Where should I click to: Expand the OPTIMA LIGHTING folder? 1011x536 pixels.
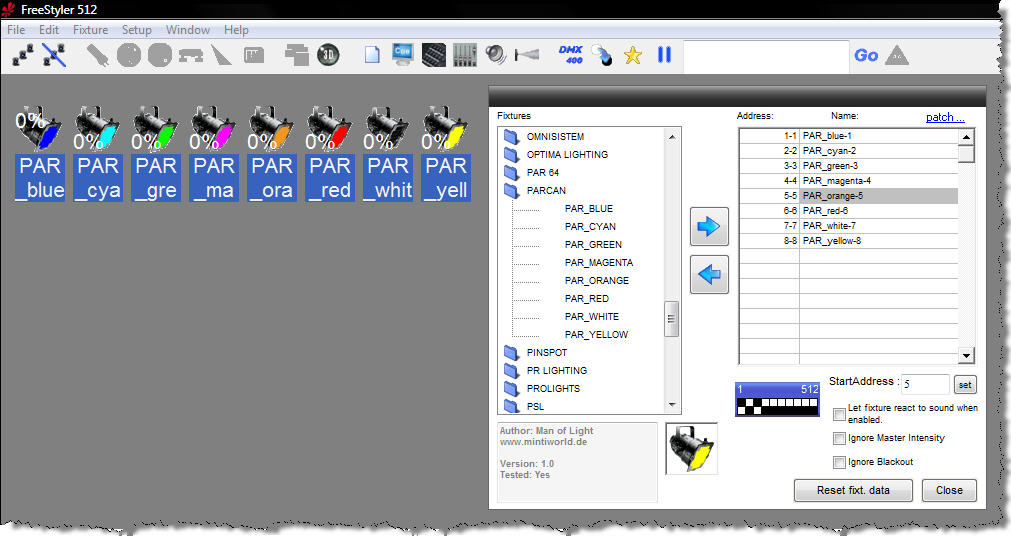click(x=513, y=155)
